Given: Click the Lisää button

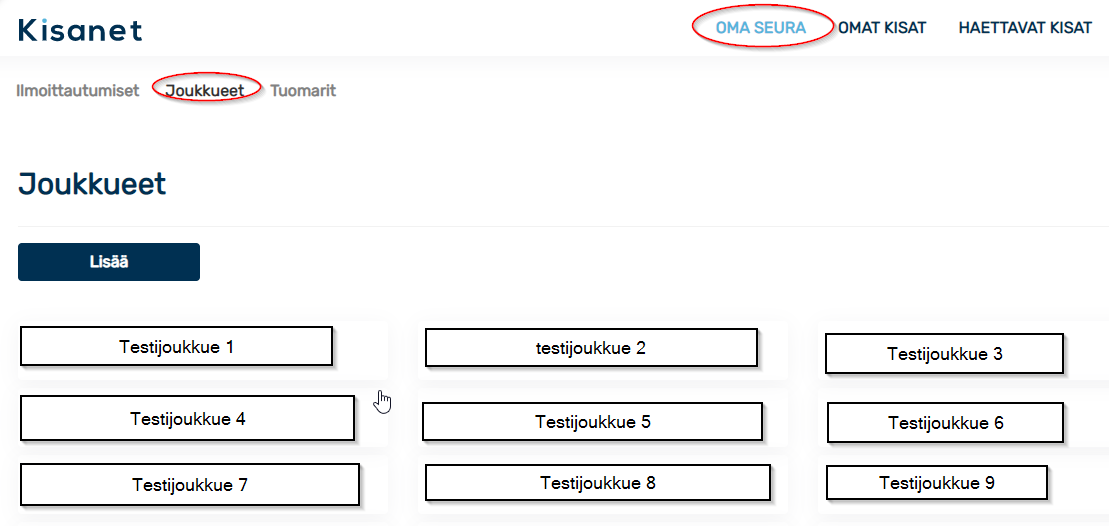Looking at the screenshot, I should pos(109,262).
